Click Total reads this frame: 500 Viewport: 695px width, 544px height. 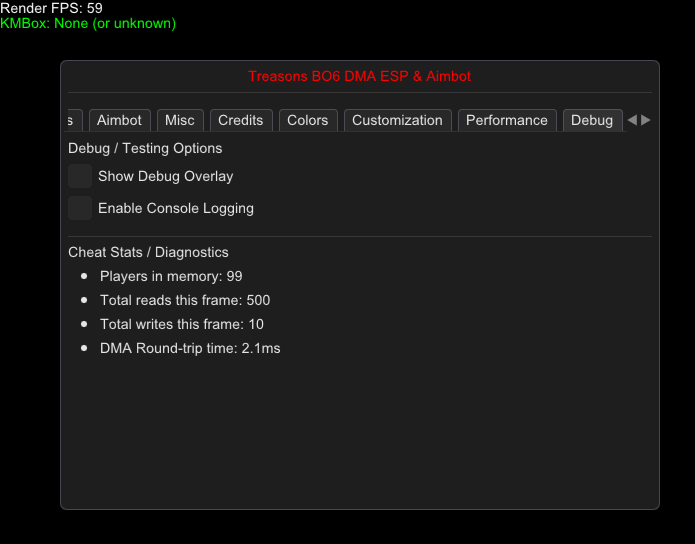click(x=185, y=300)
